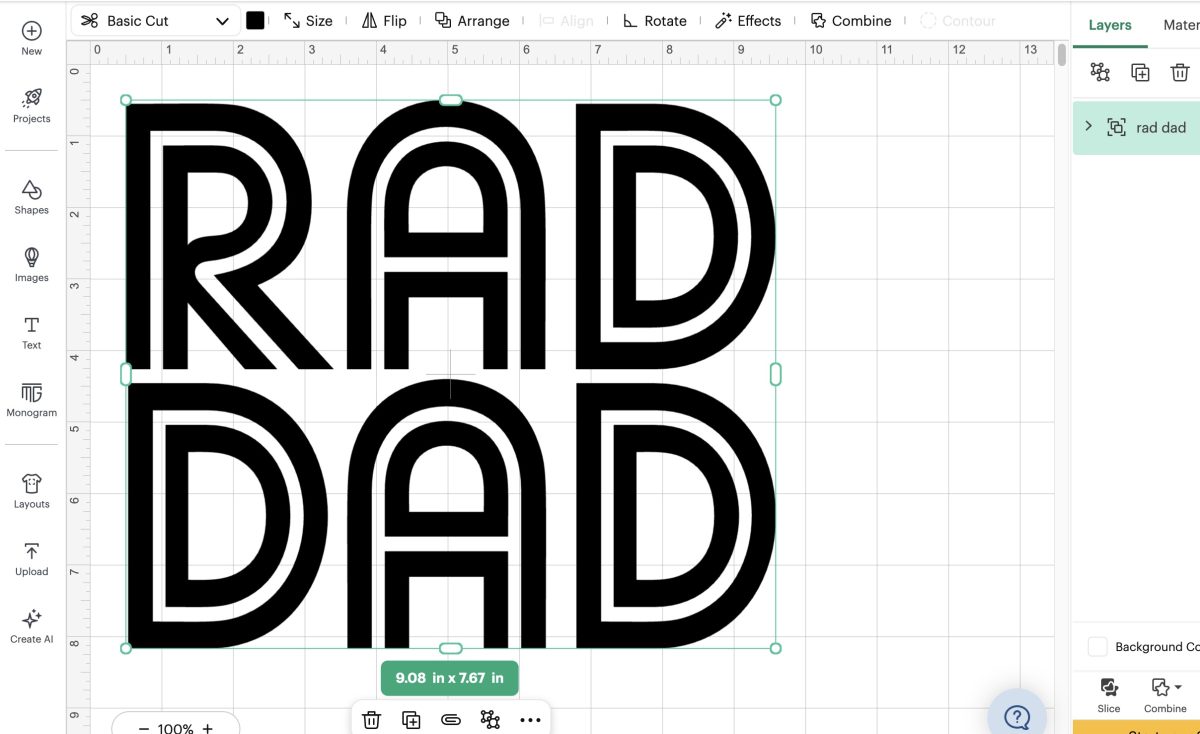The height and width of the screenshot is (734, 1200).
Task: Click the 9.08 in x 7.67 in size label
Action: tap(449, 678)
